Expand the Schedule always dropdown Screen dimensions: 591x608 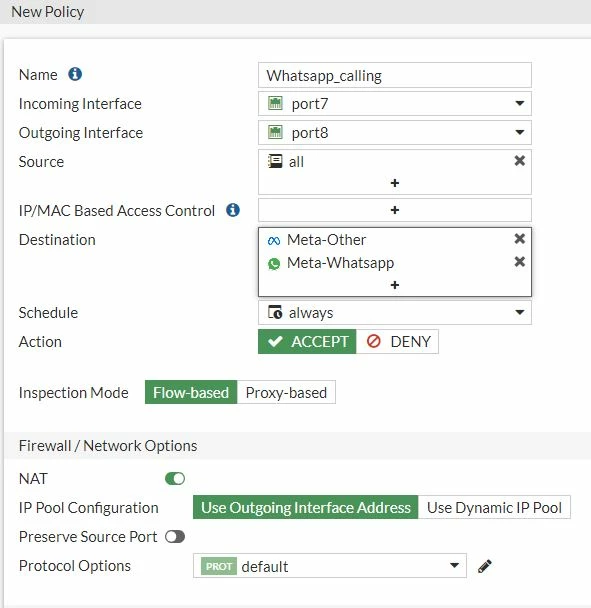394,313
